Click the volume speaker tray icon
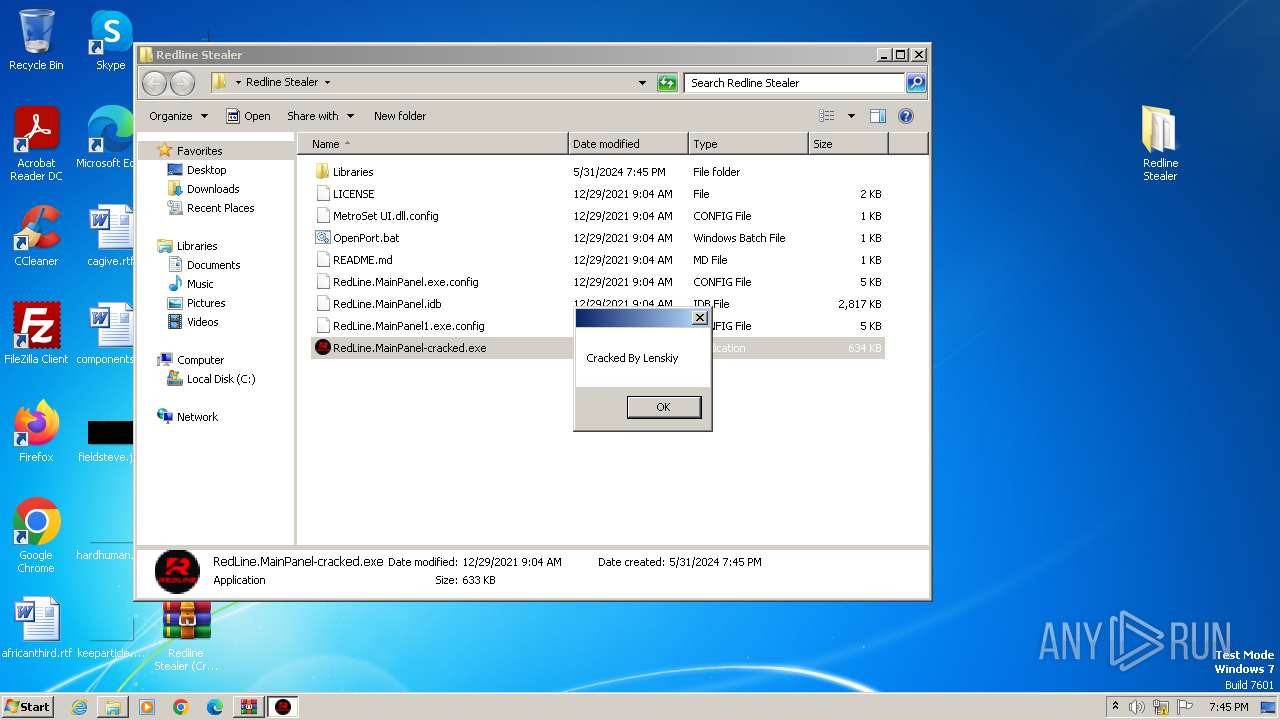 [1137, 707]
